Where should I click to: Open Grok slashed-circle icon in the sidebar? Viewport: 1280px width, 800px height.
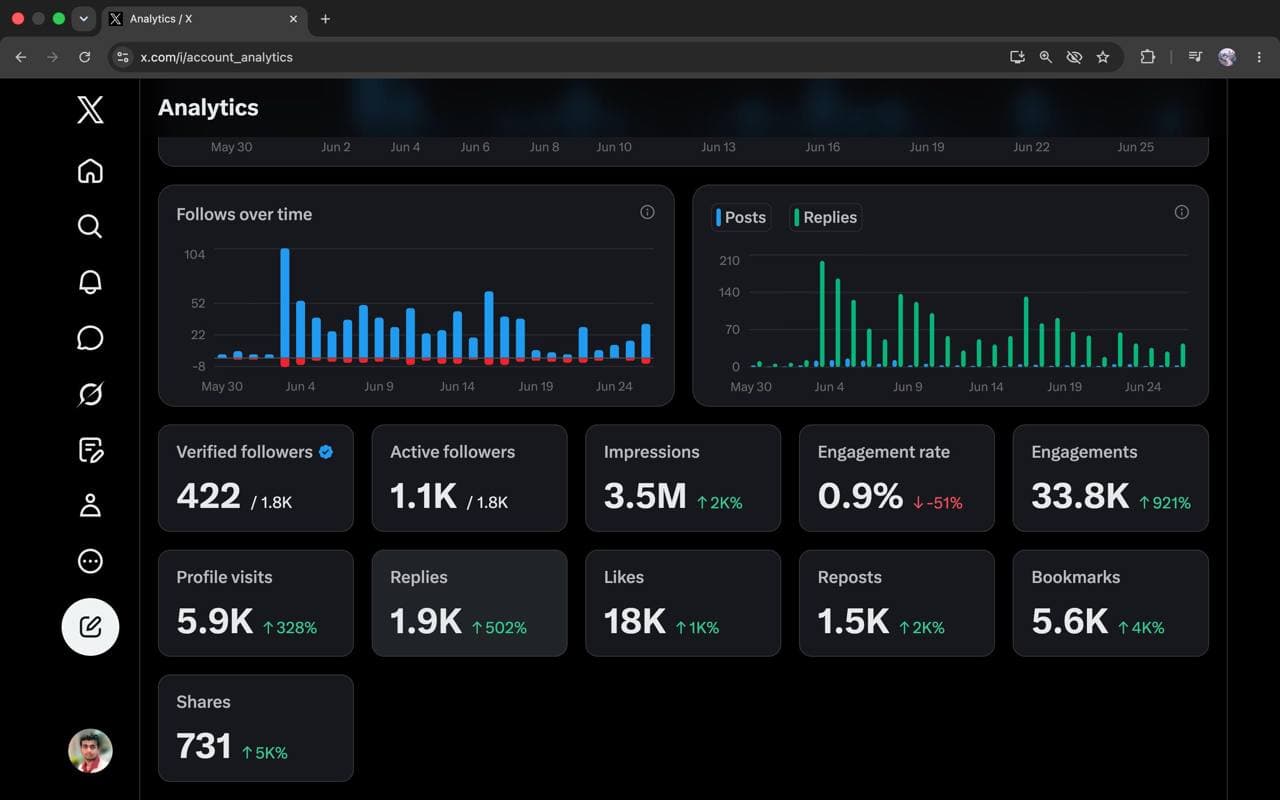pyautogui.click(x=90, y=394)
